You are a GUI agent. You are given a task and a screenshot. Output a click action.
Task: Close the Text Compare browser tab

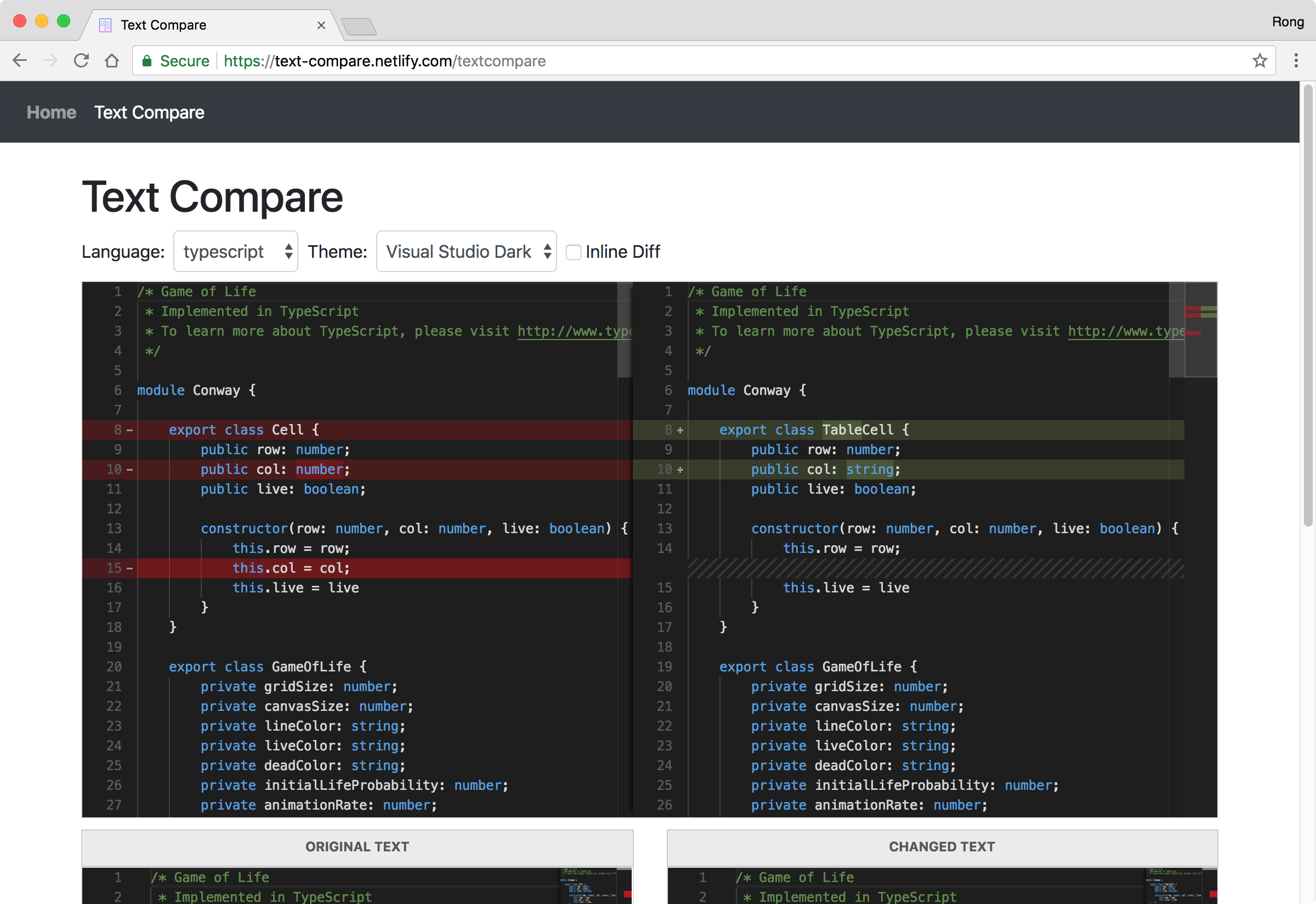click(321, 25)
